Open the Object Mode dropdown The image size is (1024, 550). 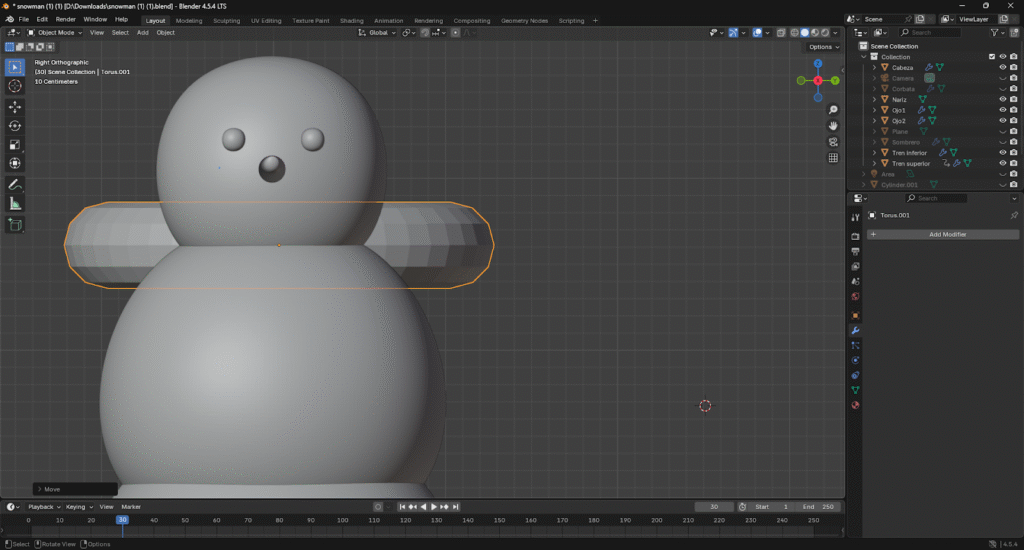tap(56, 33)
